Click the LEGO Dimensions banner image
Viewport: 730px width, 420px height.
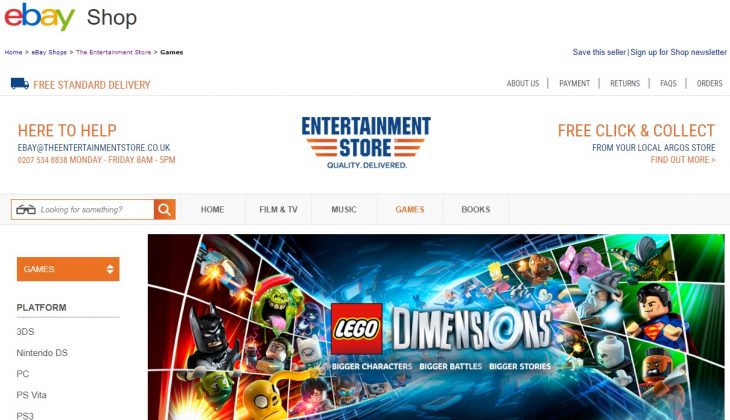(x=436, y=327)
